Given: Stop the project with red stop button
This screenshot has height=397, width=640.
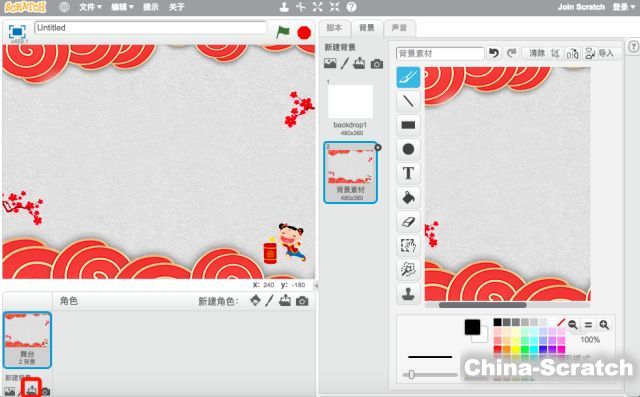Looking at the screenshot, I should [304, 33].
